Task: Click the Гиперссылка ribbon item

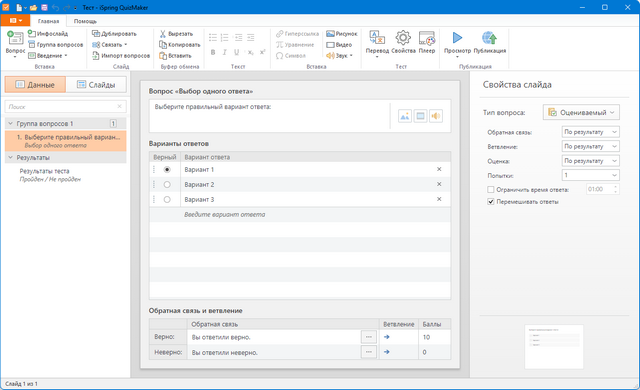Action: [297, 33]
